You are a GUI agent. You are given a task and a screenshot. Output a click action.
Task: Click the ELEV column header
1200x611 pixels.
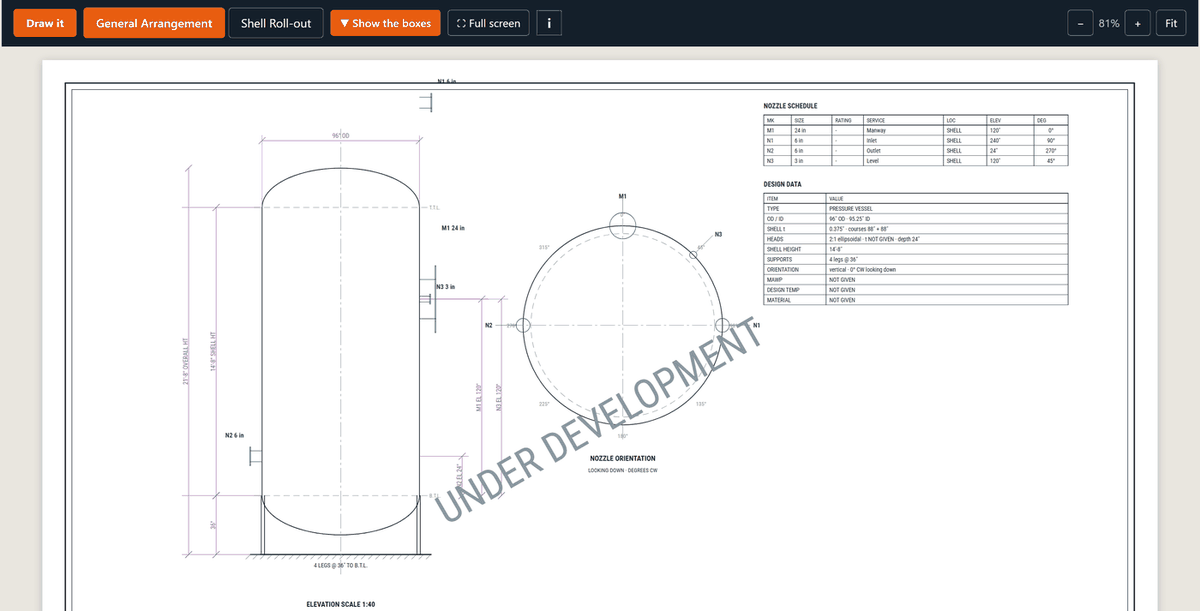click(1010, 120)
